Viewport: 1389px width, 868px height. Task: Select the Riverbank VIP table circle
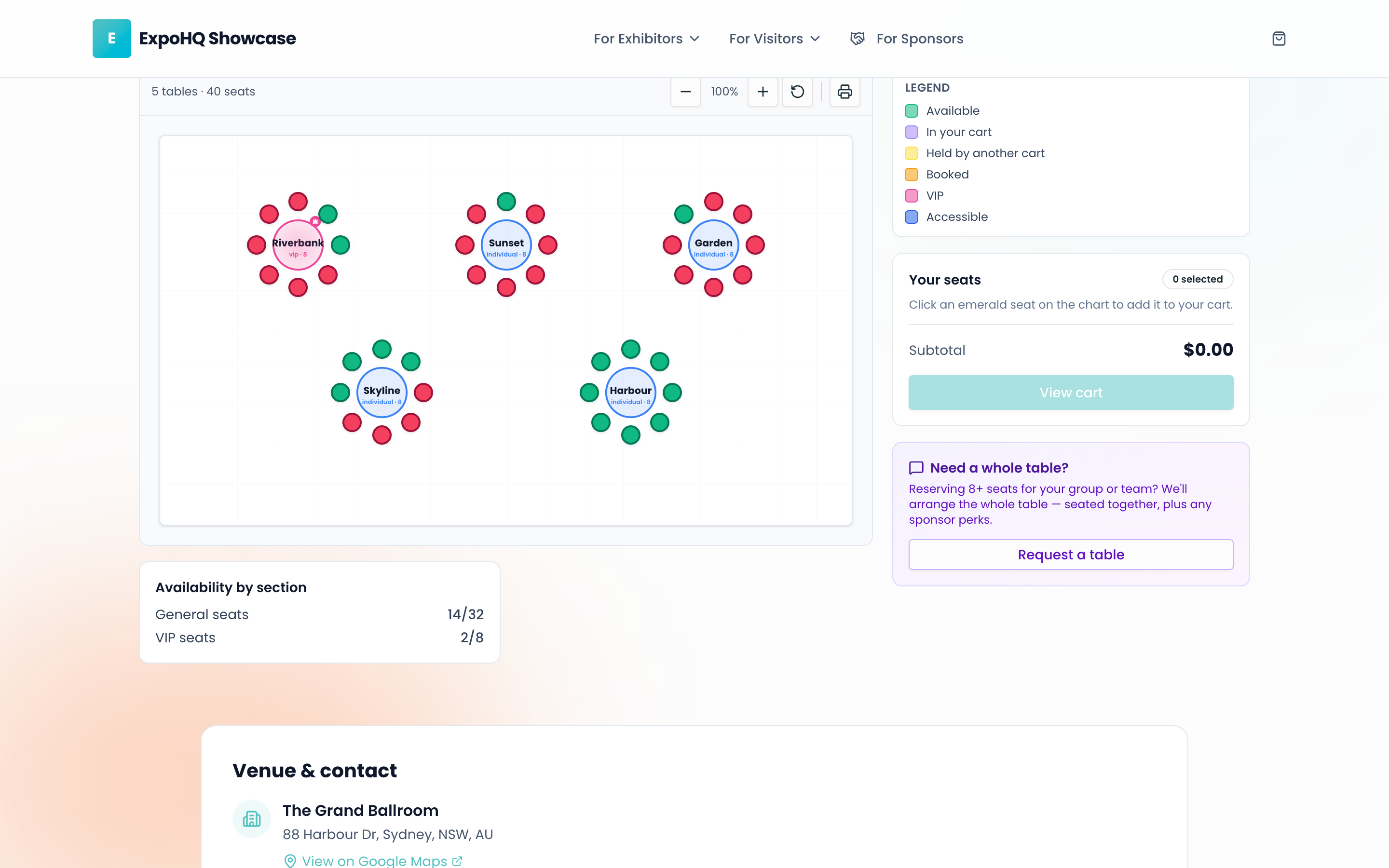[x=298, y=245]
